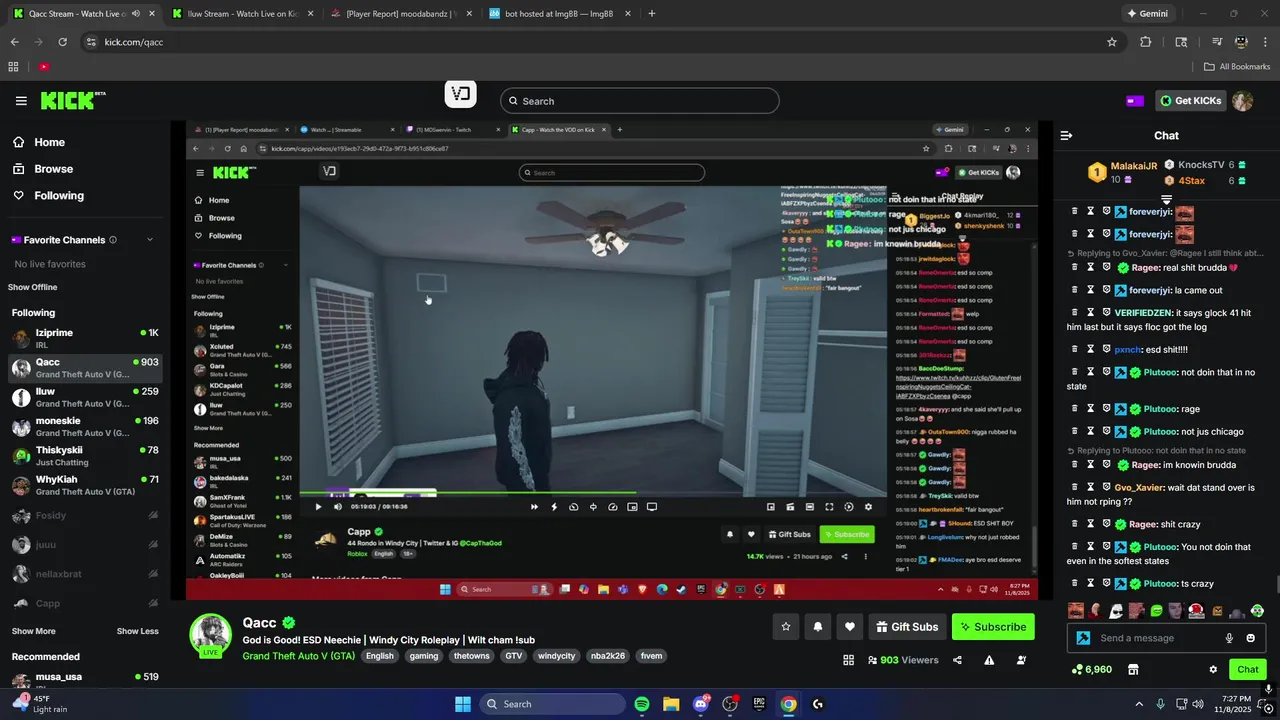Viewport: 1280px width, 720px height.
Task: Open Chrome extensions puzzle icon
Action: click(1146, 42)
